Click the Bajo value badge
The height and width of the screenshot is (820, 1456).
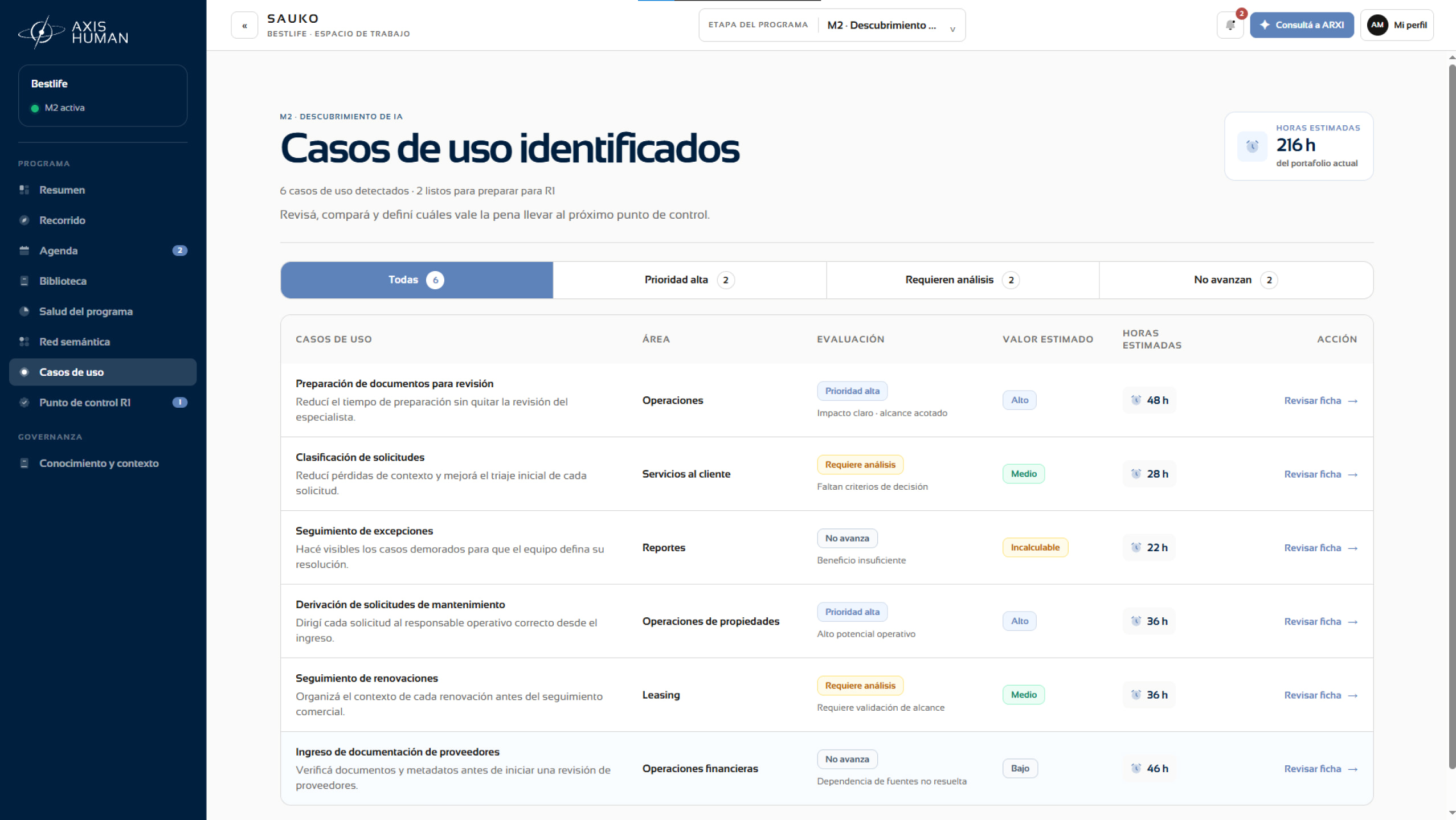1020,768
